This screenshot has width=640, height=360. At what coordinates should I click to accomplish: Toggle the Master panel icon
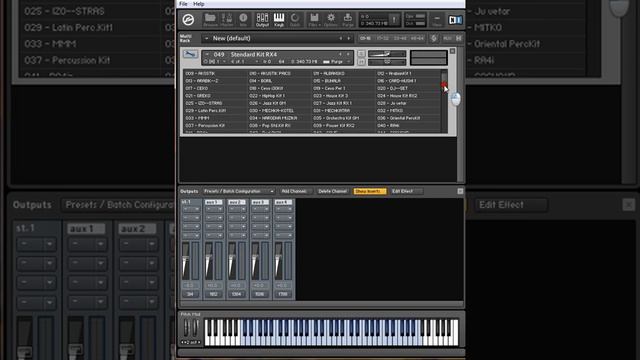click(227, 19)
